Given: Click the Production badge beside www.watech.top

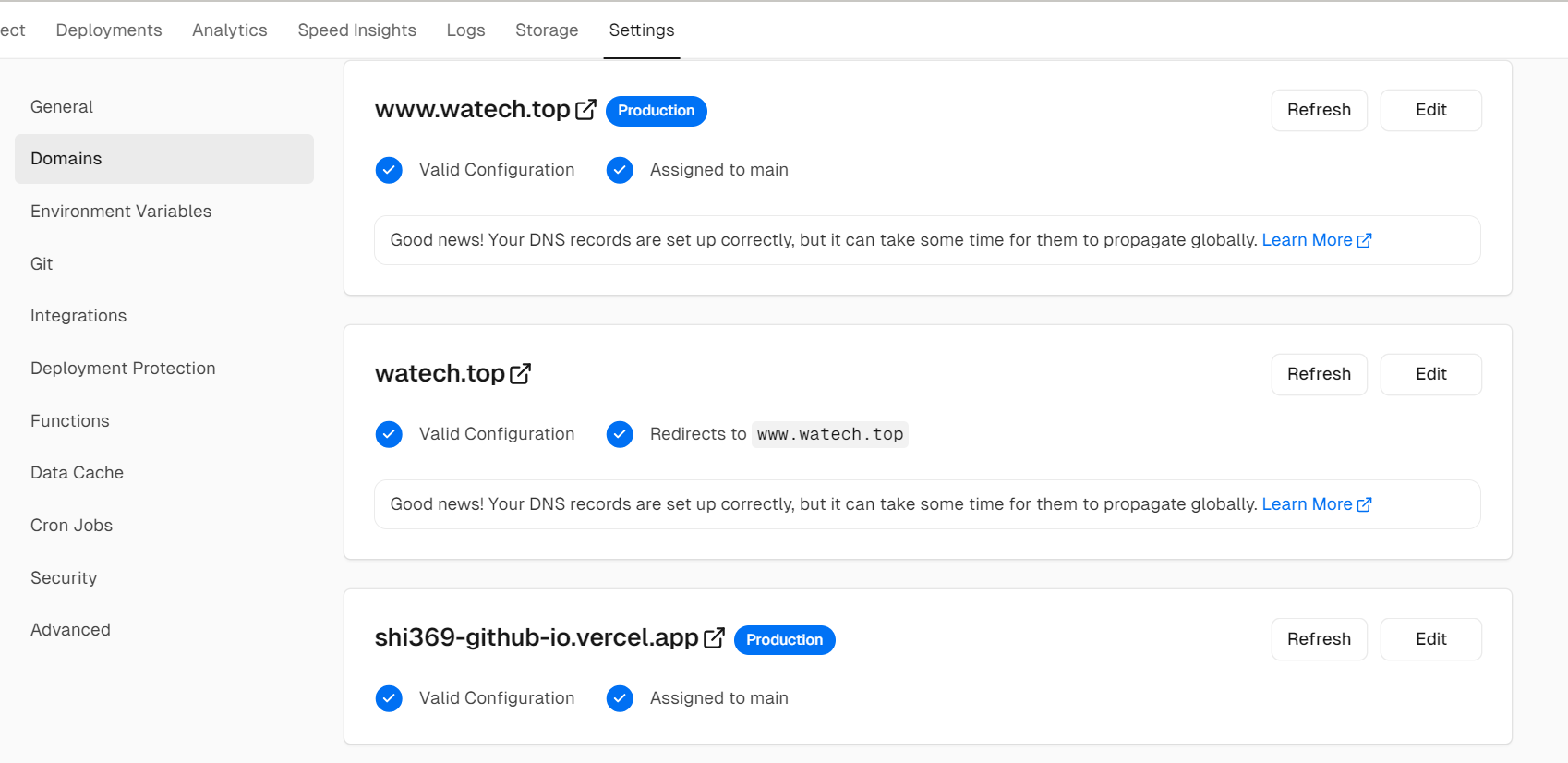Looking at the screenshot, I should pyautogui.click(x=656, y=111).
